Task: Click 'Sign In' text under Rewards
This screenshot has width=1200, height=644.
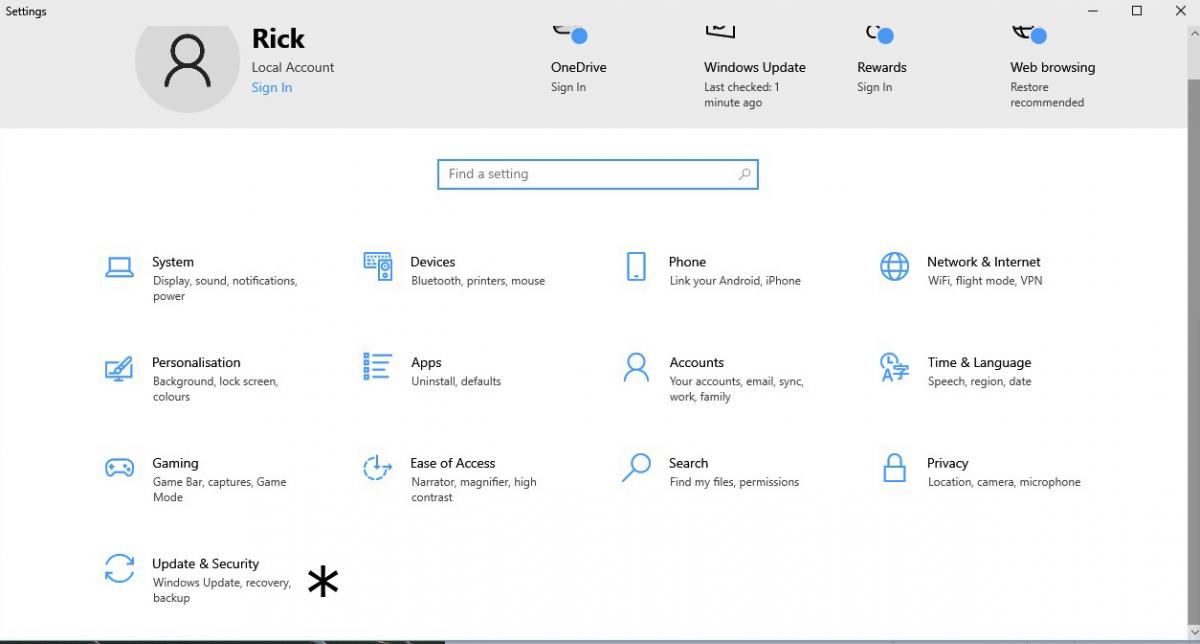Action: click(875, 88)
